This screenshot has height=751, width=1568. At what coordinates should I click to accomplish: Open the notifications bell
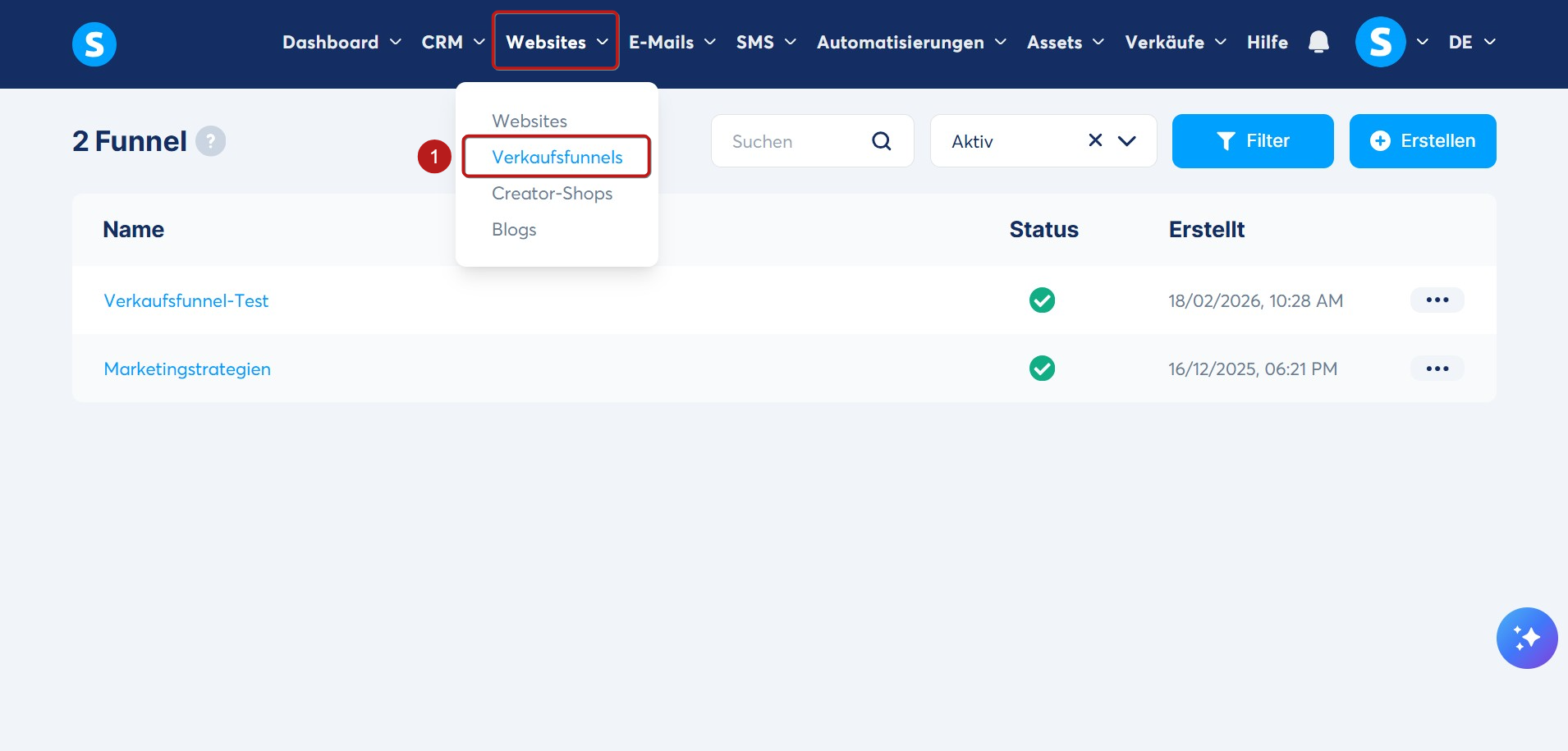pos(1318,42)
